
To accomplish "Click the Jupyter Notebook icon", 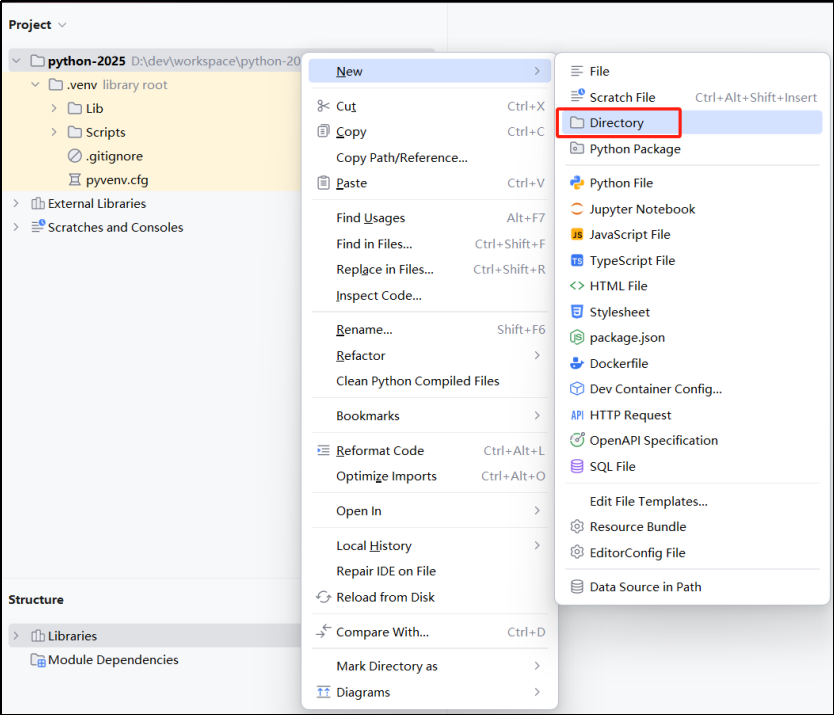I will point(577,209).
